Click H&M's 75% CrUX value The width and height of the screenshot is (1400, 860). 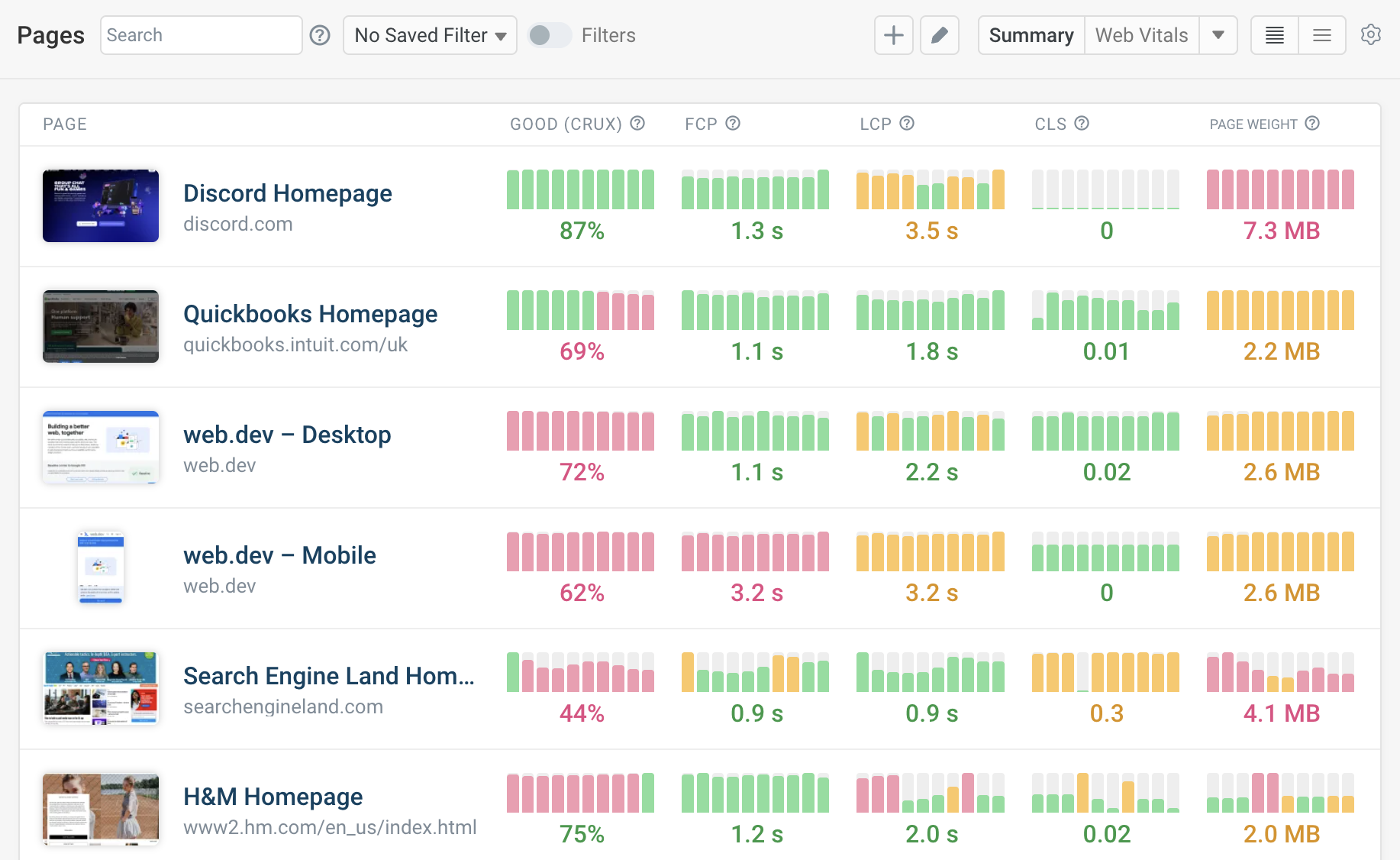click(582, 834)
